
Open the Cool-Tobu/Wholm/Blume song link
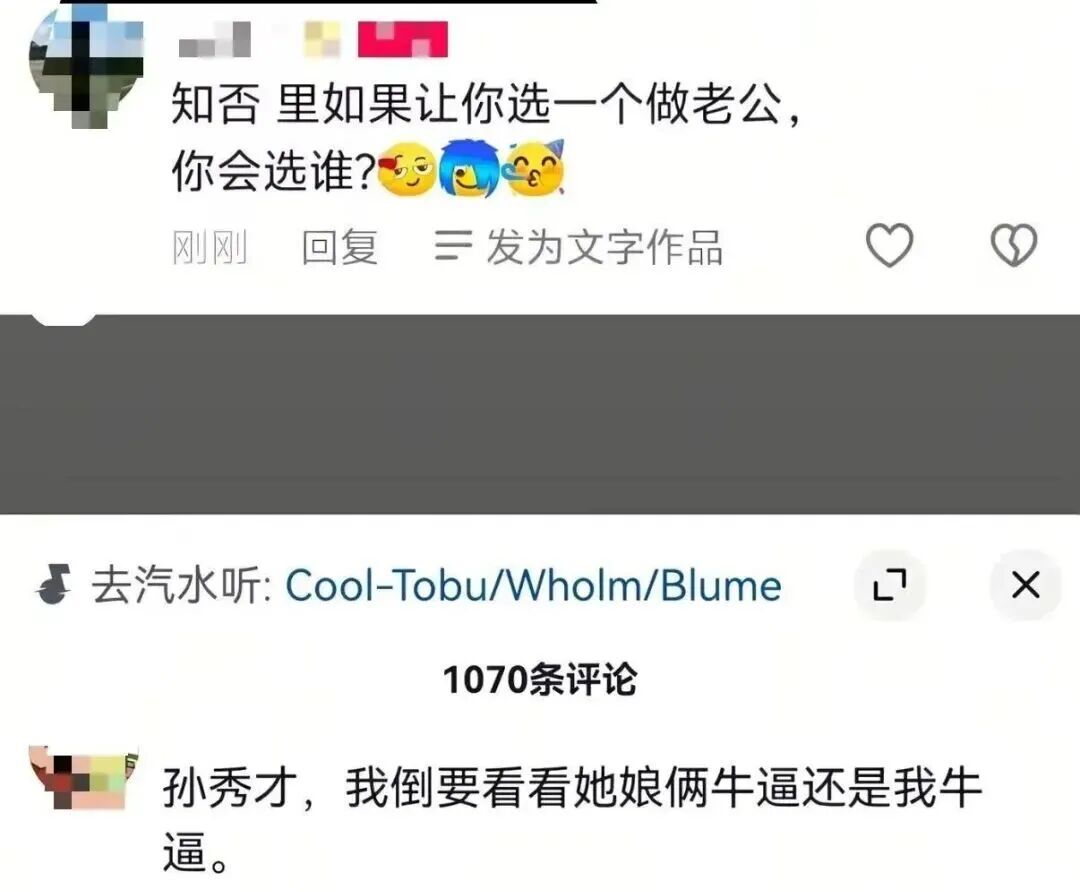point(533,586)
